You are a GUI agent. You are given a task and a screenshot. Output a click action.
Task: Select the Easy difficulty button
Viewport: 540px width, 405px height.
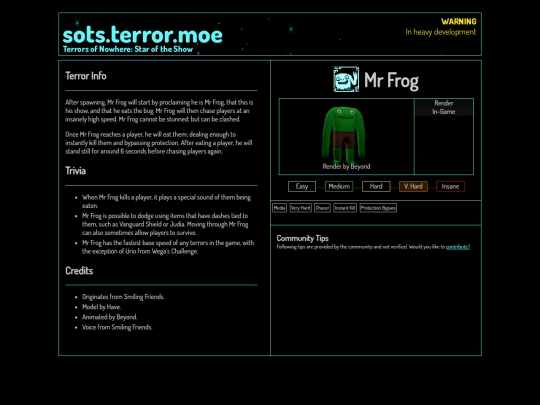302,186
